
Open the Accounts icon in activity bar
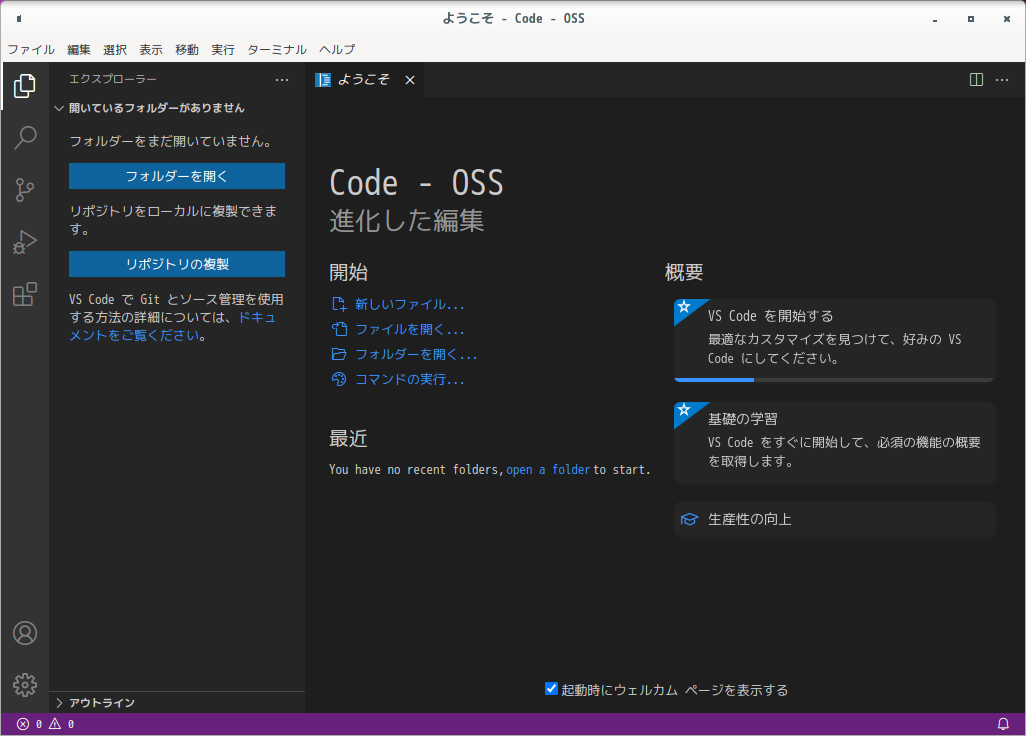[25, 633]
